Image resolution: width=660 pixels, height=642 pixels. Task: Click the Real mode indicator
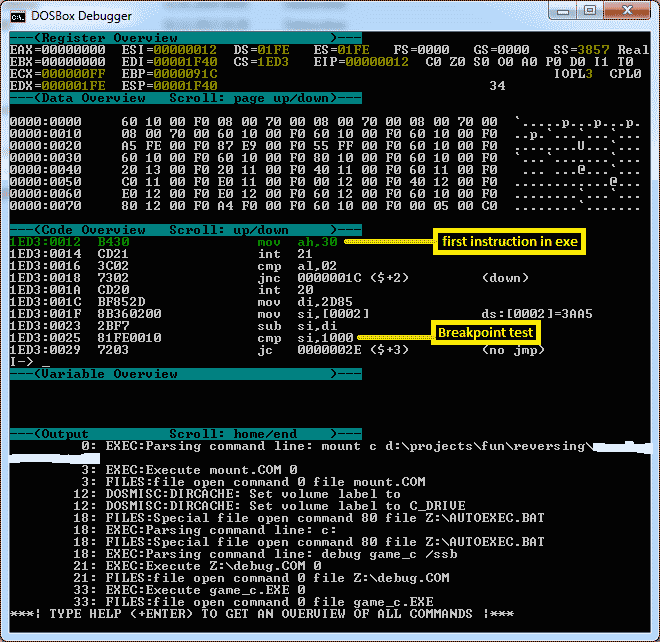[x=633, y=50]
